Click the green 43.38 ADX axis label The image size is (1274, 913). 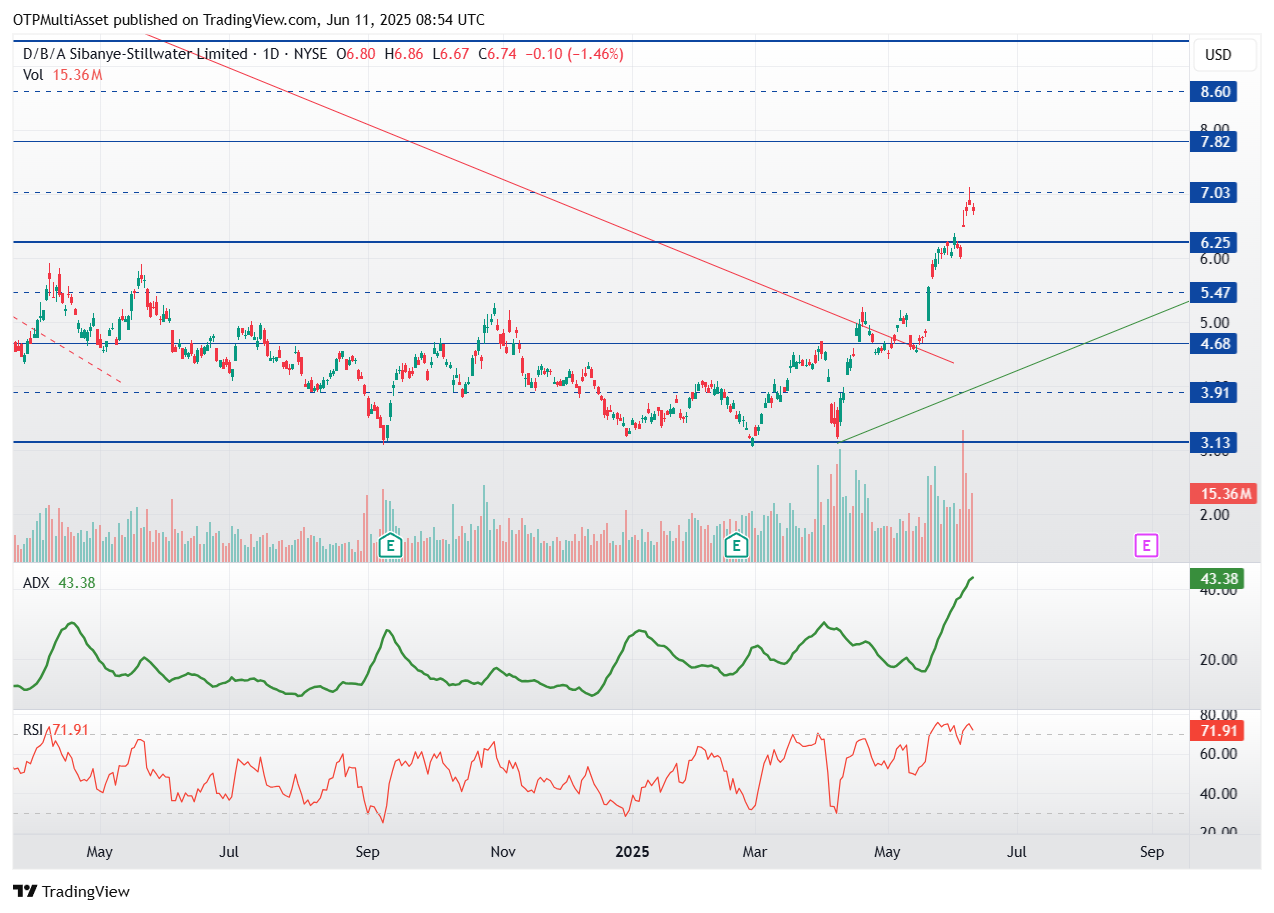pyautogui.click(x=1215, y=579)
